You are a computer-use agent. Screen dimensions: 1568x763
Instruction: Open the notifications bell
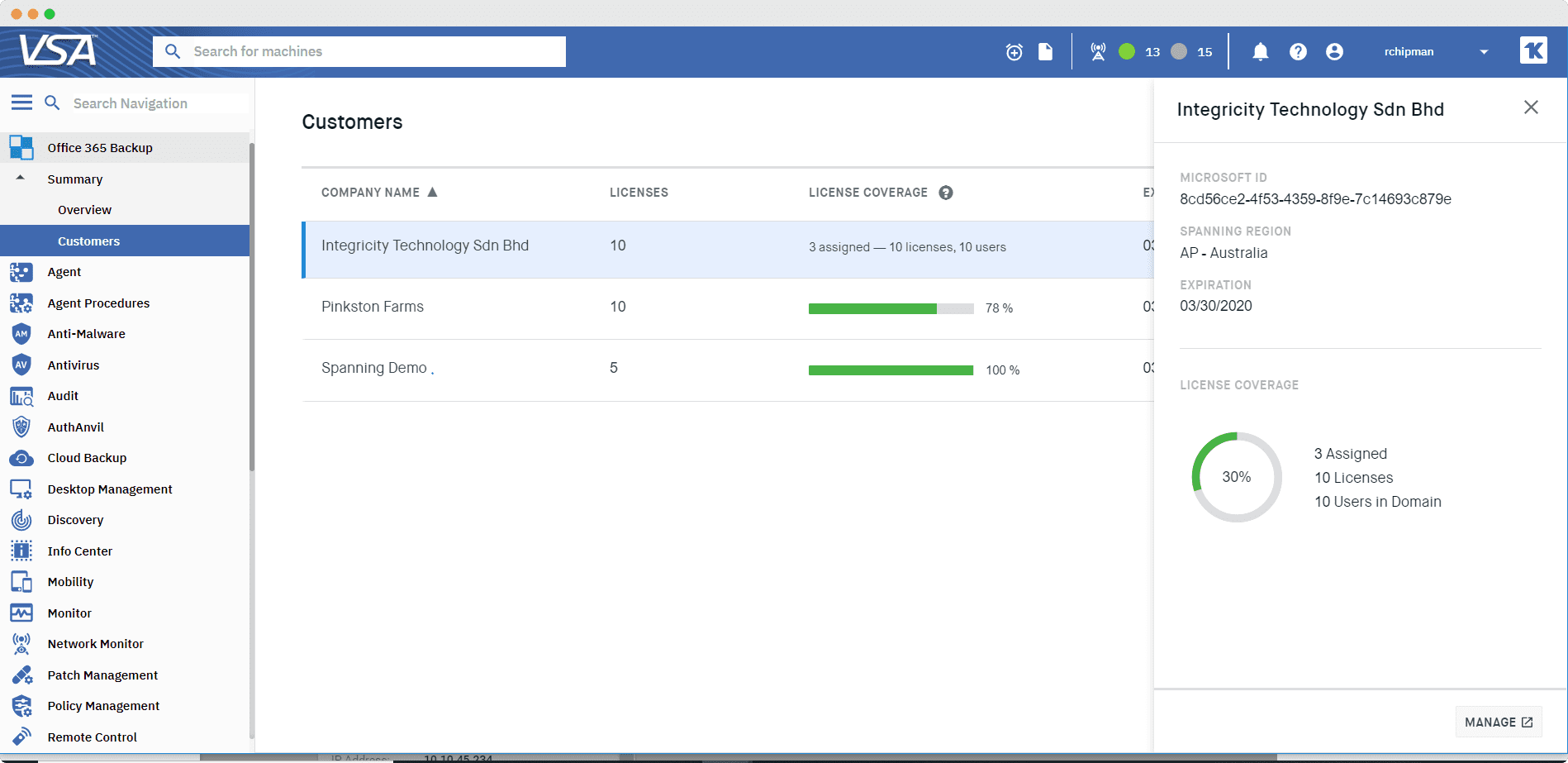point(1261,52)
